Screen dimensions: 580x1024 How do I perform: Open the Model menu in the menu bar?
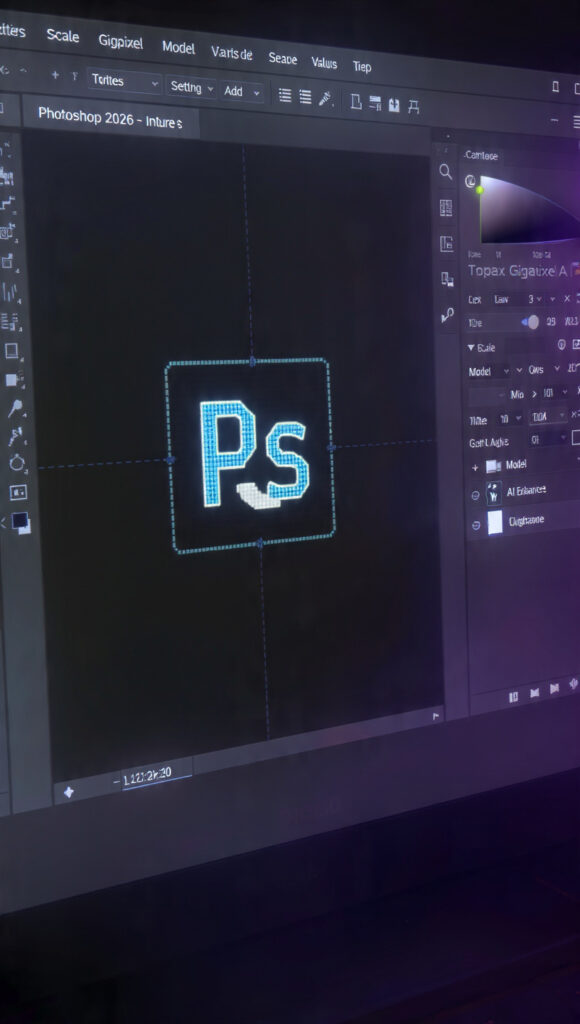(178, 47)
